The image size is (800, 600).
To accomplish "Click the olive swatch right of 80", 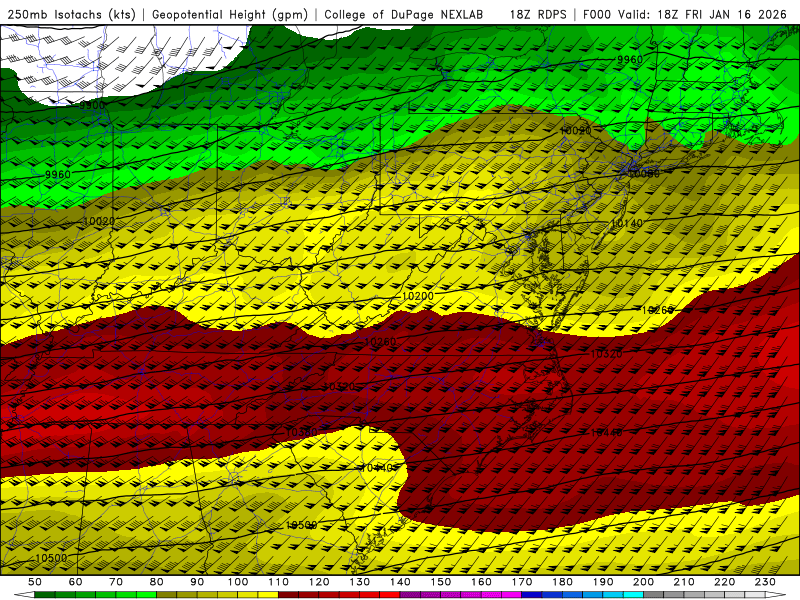I will (167, 595).
